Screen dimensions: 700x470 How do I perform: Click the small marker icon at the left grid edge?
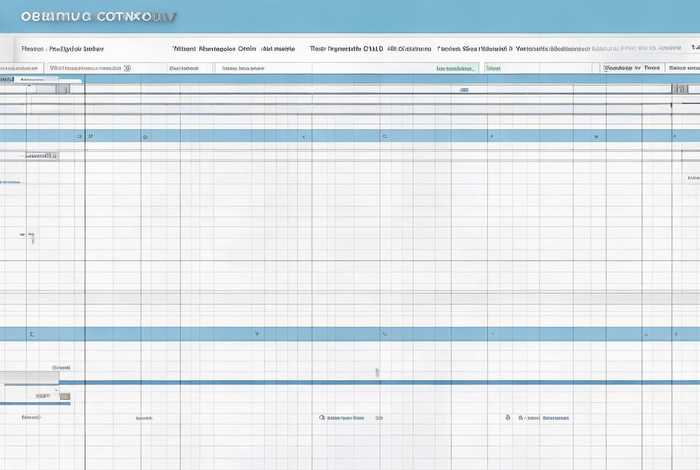pos(30,235)
